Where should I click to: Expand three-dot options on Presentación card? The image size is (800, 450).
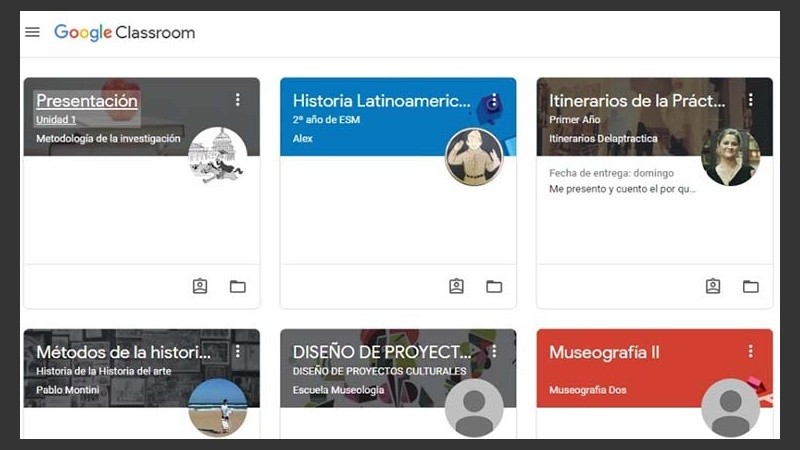(237, 100)
